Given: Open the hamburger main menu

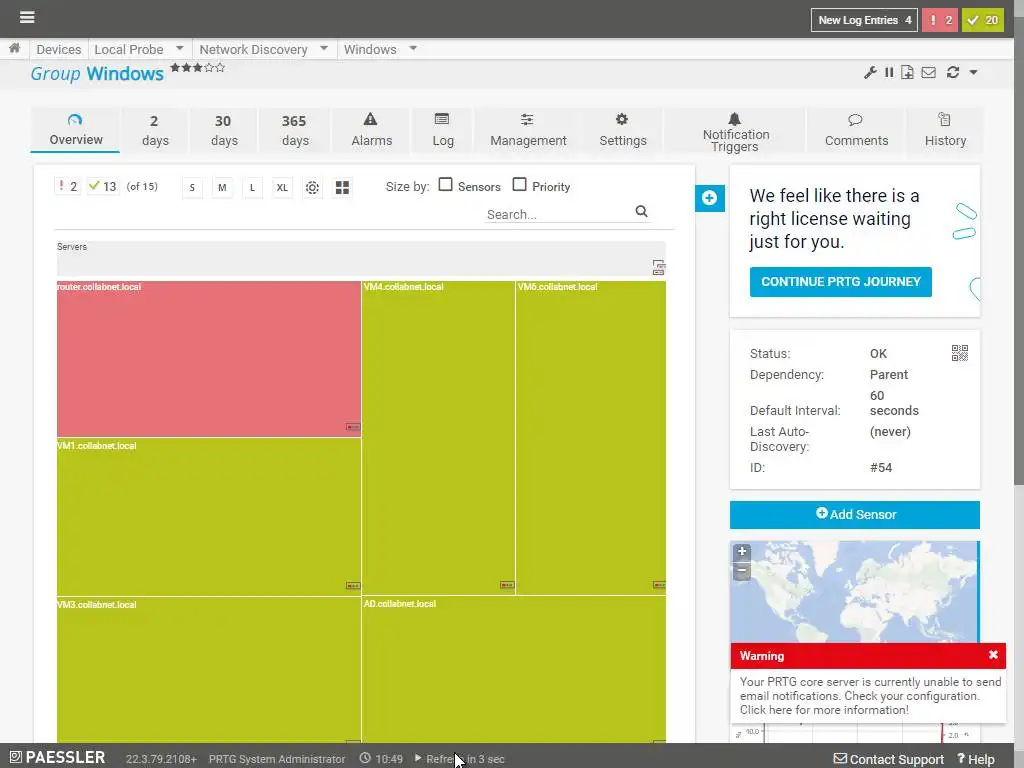Looking at the screenshot, I should (x=27, y=17).
